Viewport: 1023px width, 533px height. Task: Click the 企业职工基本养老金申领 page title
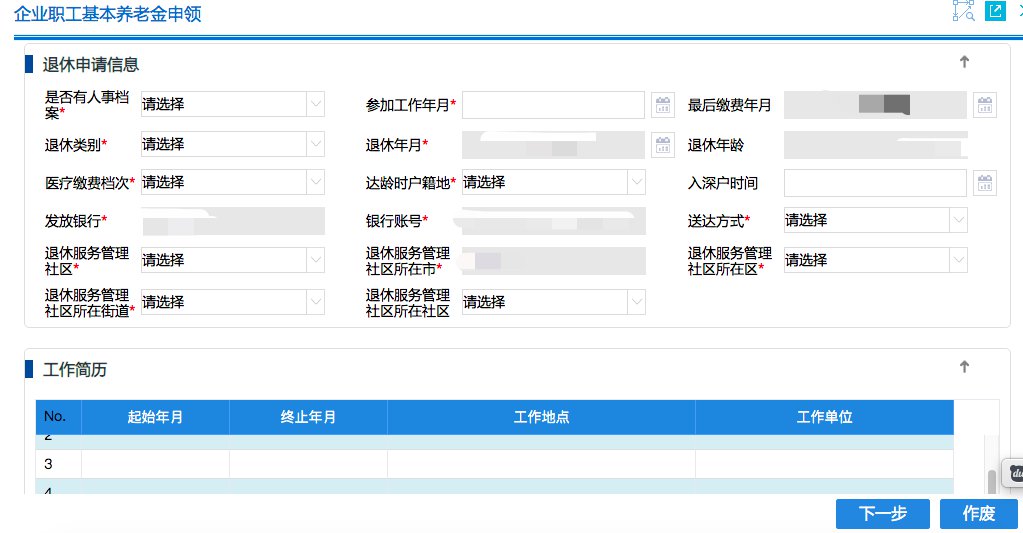tap(108, 14)
